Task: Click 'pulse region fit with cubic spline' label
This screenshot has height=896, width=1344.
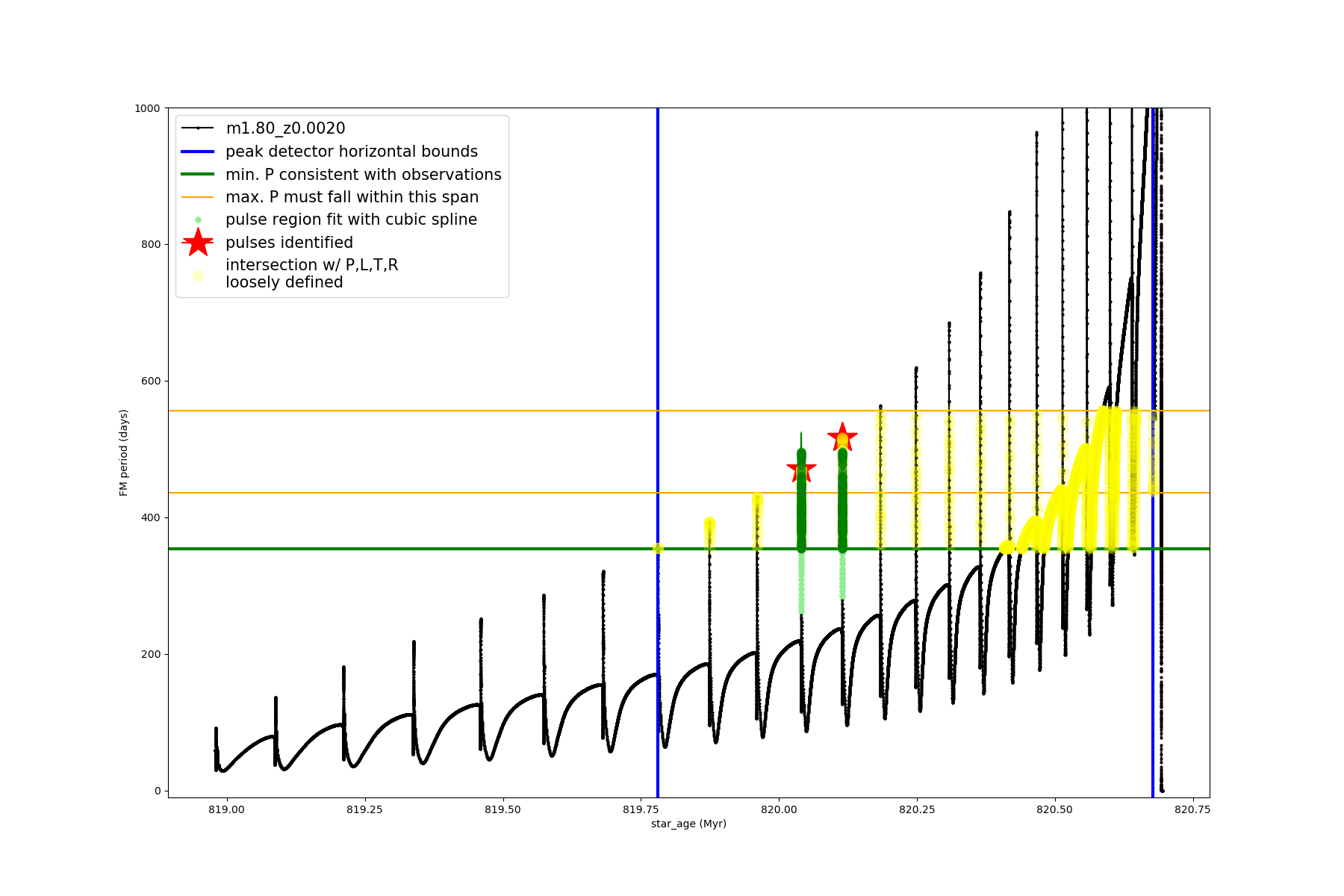Action: point(351,220)
